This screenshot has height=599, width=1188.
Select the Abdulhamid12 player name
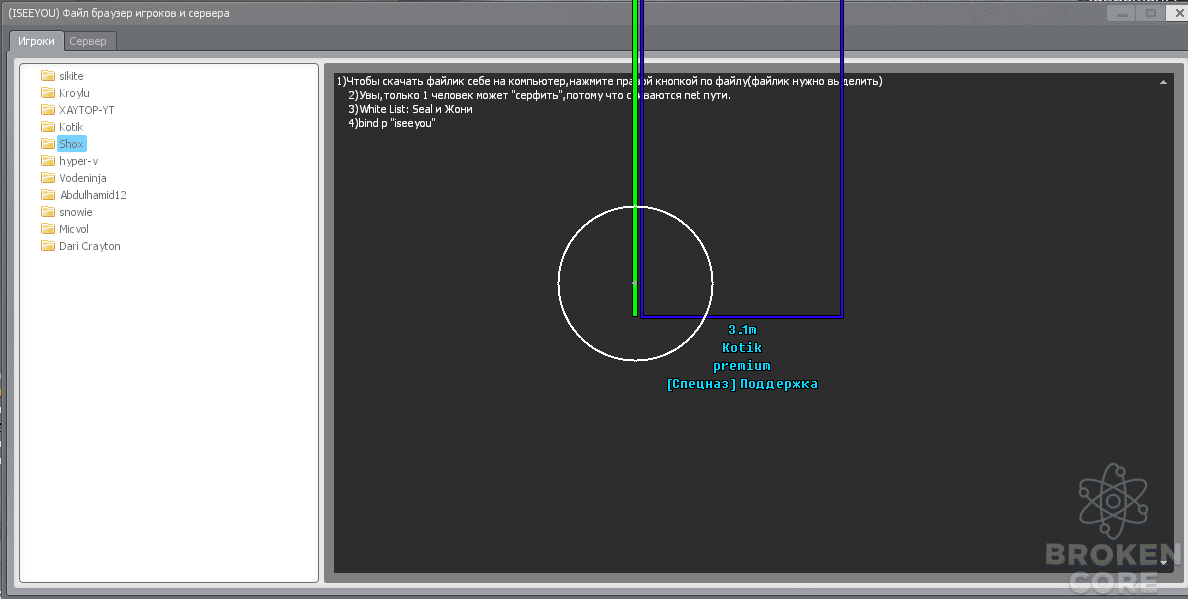[93, 195]
